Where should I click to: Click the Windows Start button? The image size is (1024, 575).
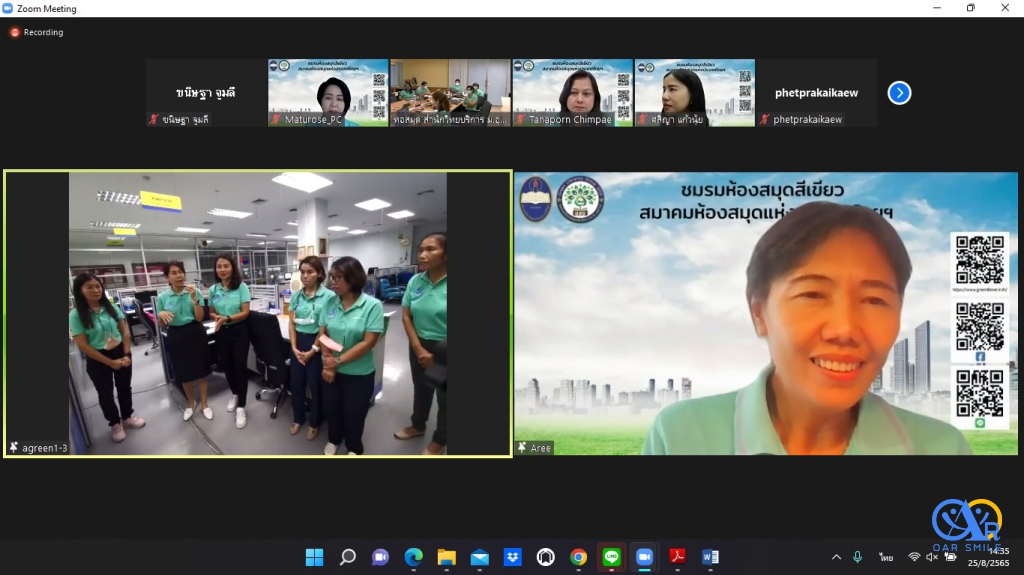pyautogui.click(x=314, y=557)
